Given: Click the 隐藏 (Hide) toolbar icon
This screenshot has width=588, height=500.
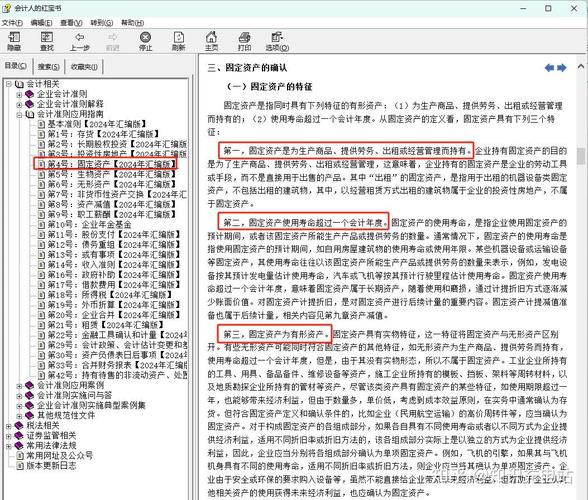Looking at the screenshot, I should pos(14,41).
